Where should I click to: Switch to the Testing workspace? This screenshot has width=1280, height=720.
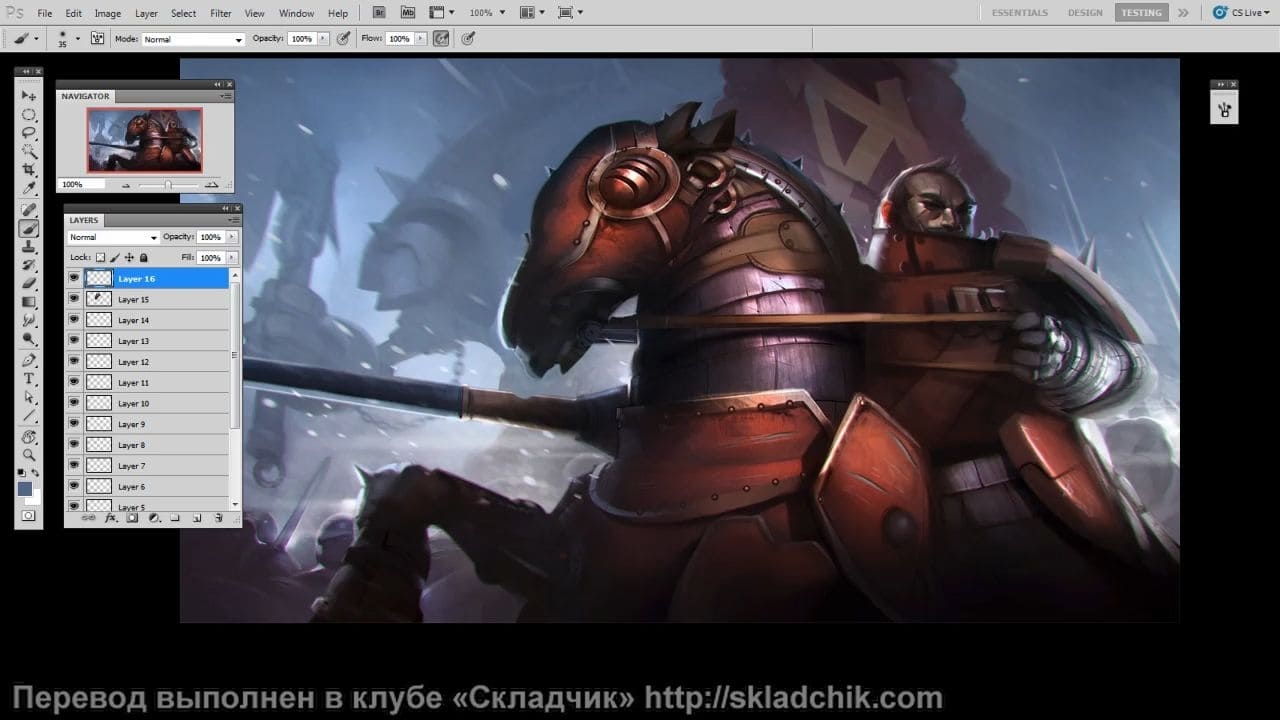(x=1141, y=13)
